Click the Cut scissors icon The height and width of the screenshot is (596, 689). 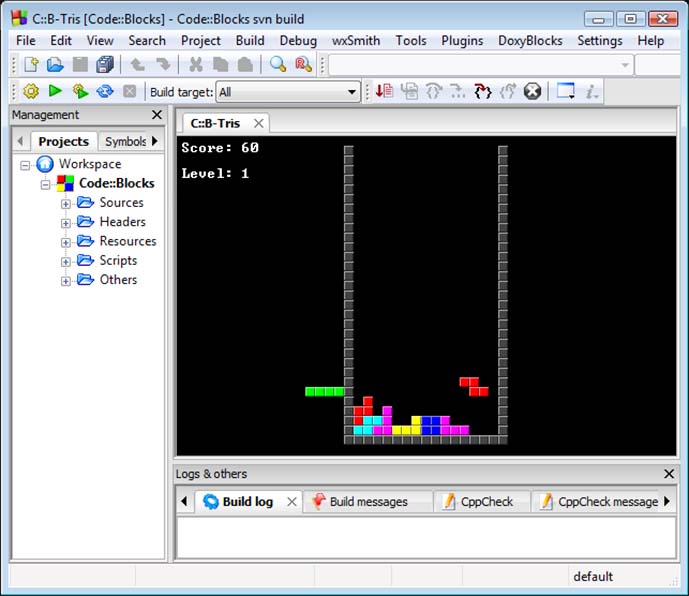tap(196, 65)
